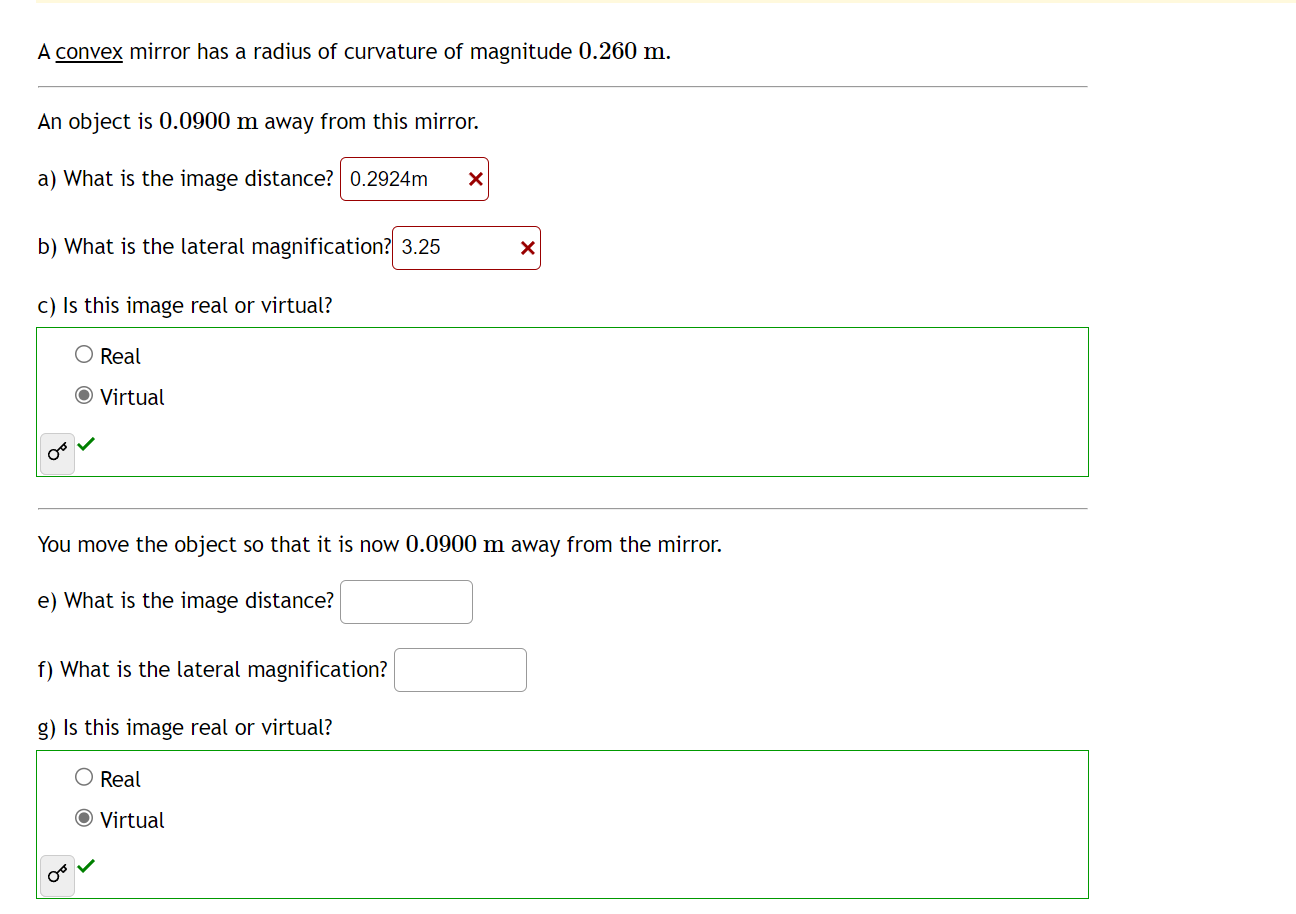Select the Real option in part g
The width and height of the screenshot is (1296, 914).
point(84,776)
